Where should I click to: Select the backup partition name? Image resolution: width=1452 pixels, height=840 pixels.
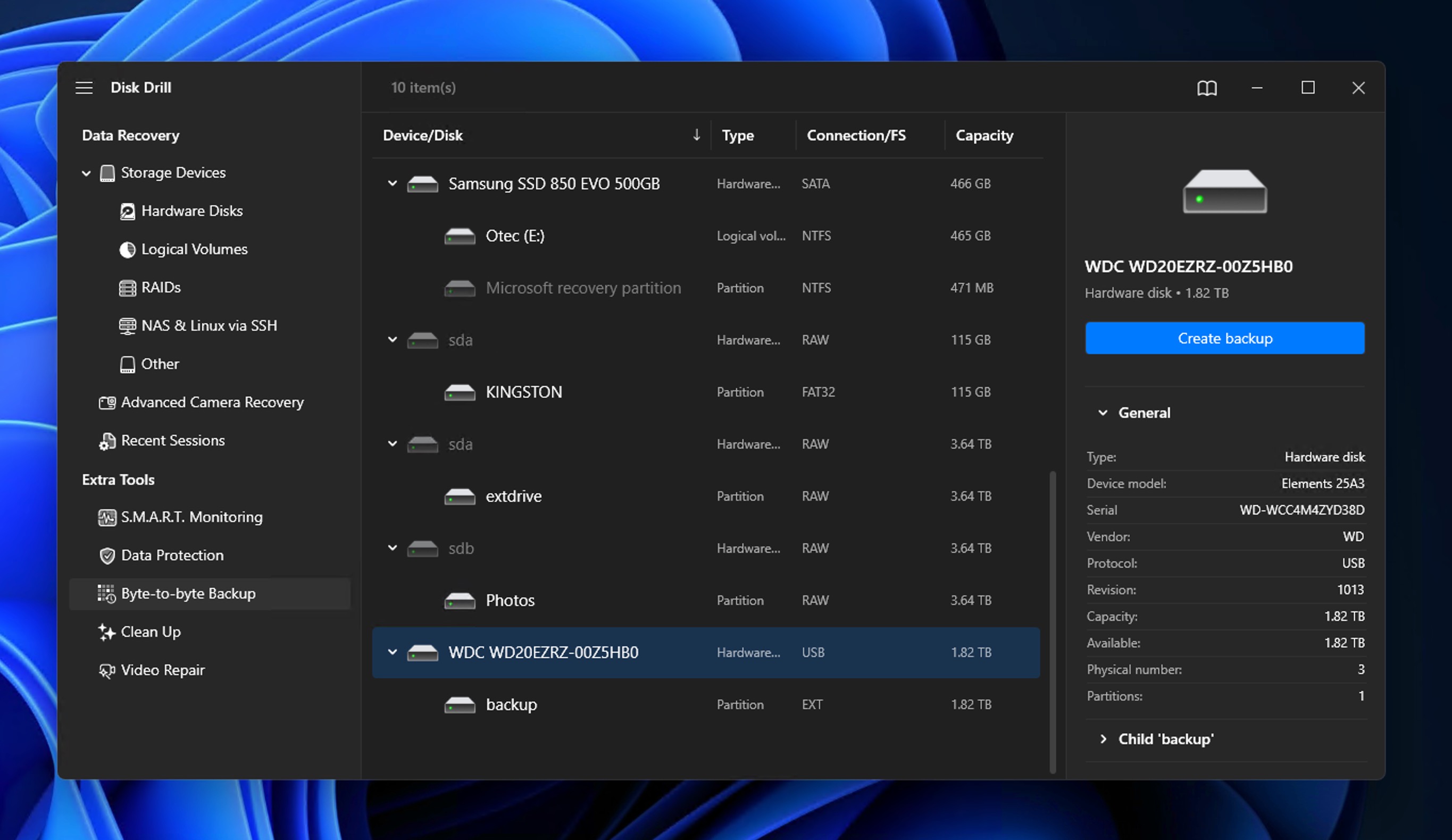(x=511, y=705)
